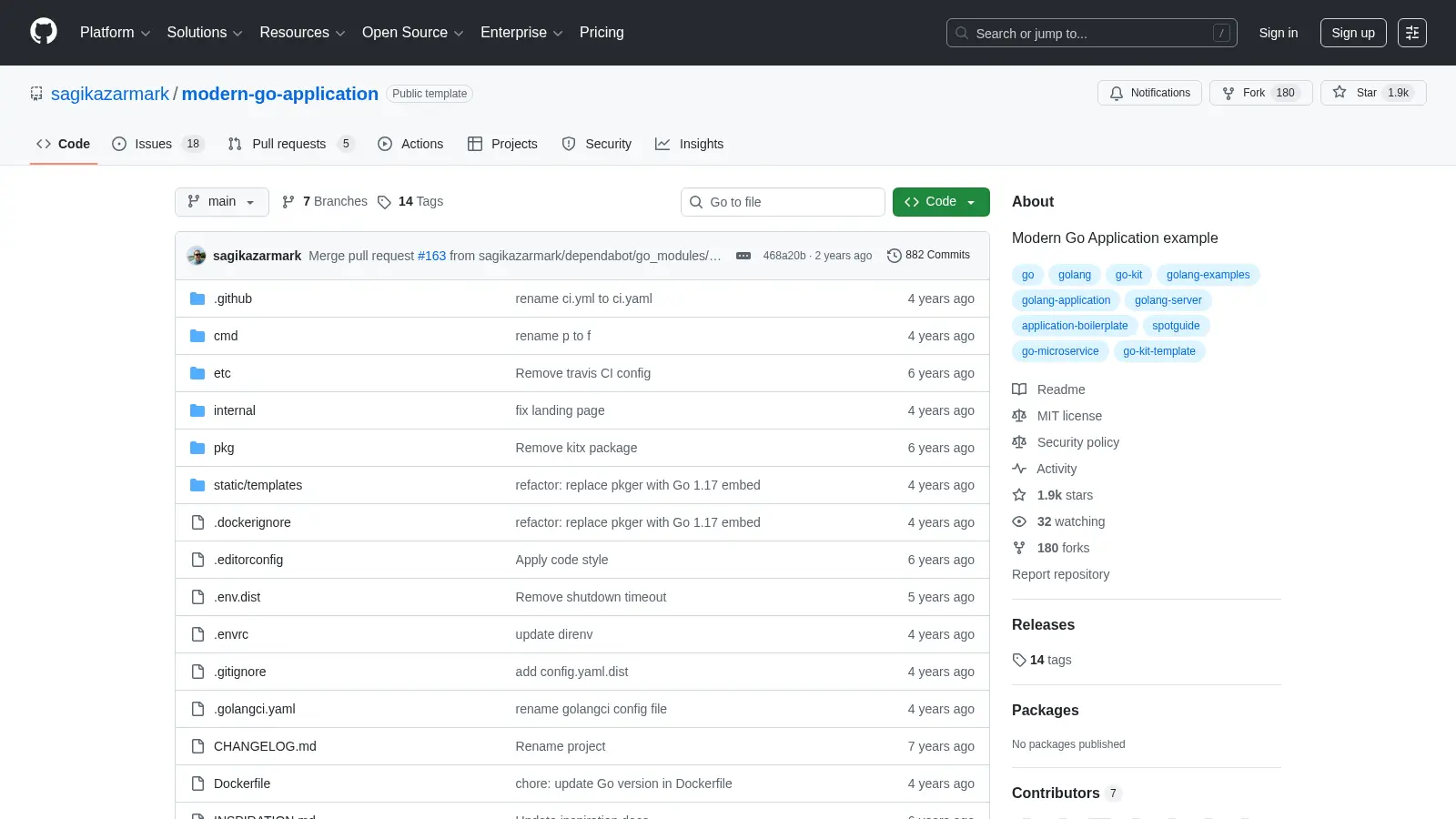The width and height of the screenshot is (1456, 819).
Task: Open the internal folder icon
Action: click(197, 410)
